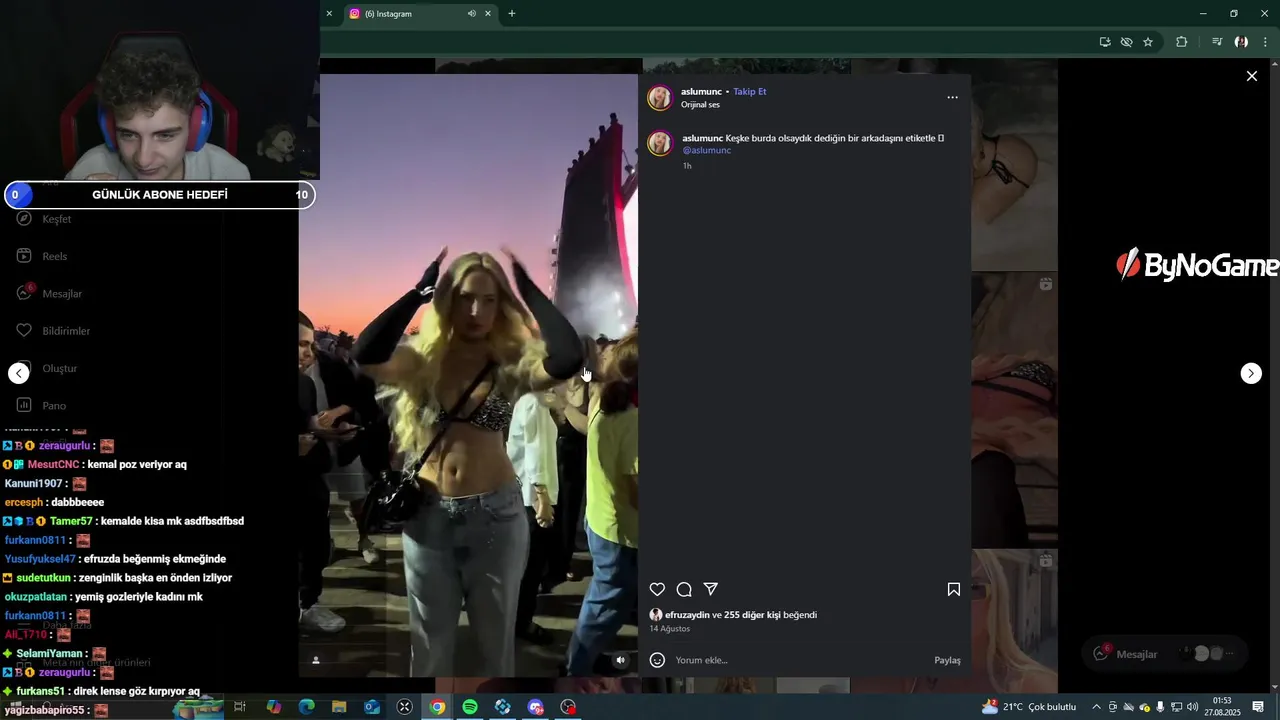The image size is (1280, 720).
Task: Save the post with bookmark icon
Action: click(954, 590)
